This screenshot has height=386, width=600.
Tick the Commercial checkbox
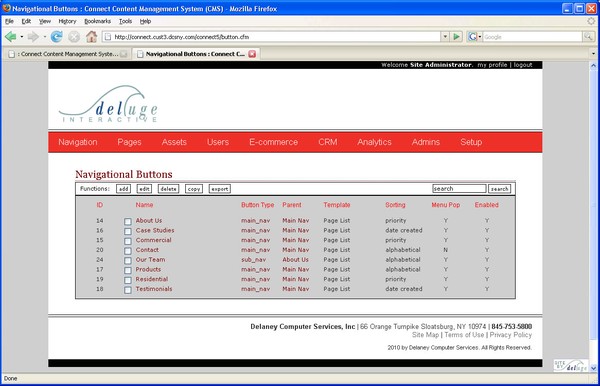pyautogui.click(x=128, y=241)
